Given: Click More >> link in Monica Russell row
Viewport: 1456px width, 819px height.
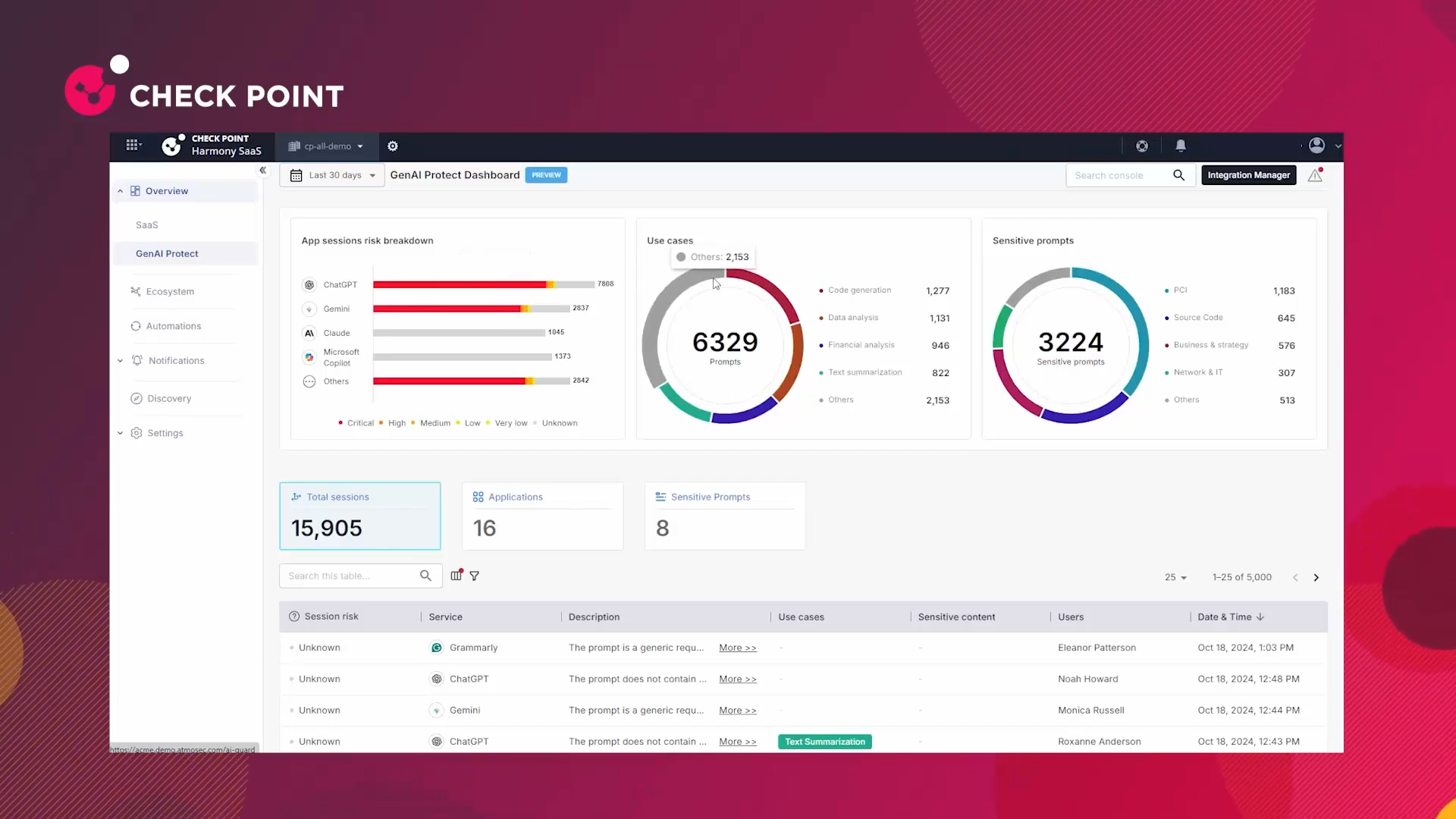Looking at the screenshot, I should coord(738,711).
